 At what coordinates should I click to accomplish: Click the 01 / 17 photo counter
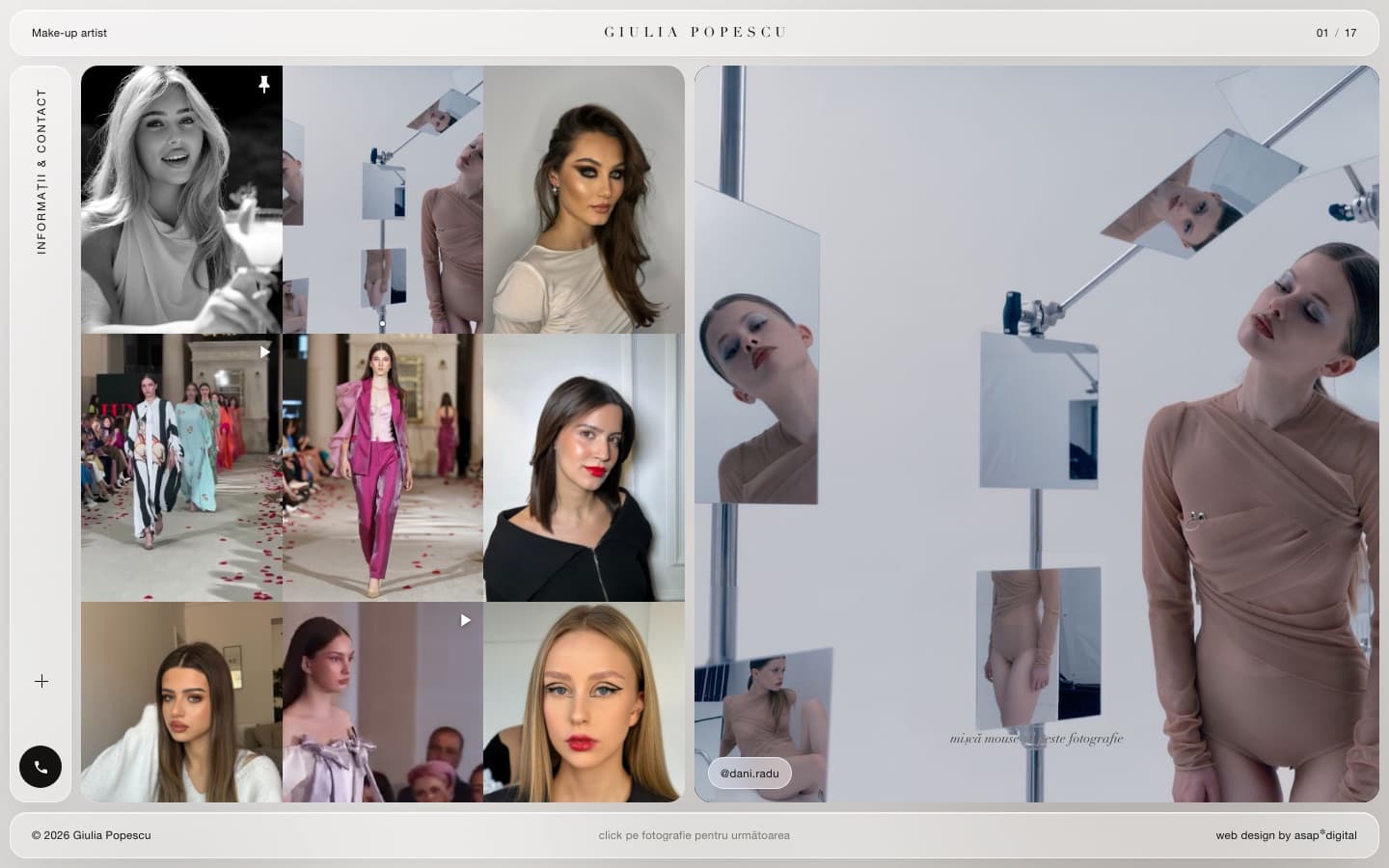1336,33
